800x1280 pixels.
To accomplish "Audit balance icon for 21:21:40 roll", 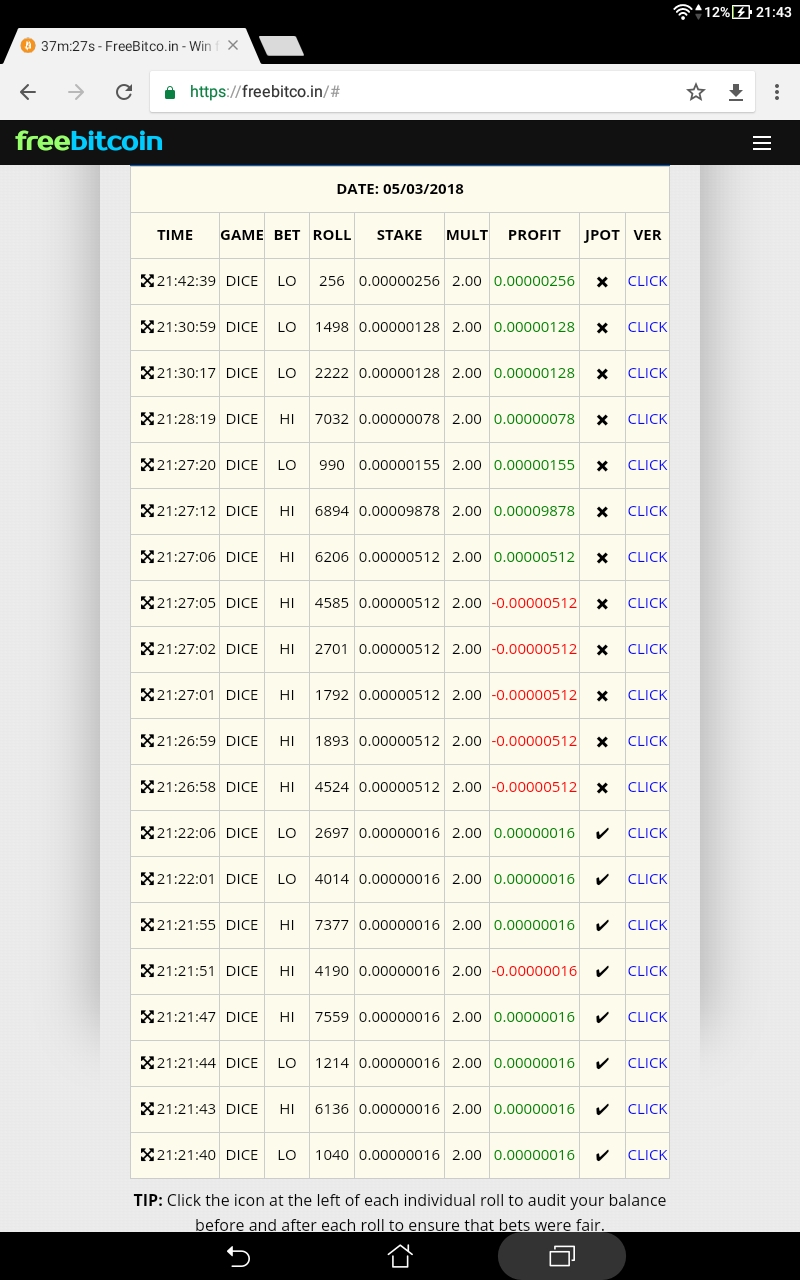I will tap(147, 1155).
